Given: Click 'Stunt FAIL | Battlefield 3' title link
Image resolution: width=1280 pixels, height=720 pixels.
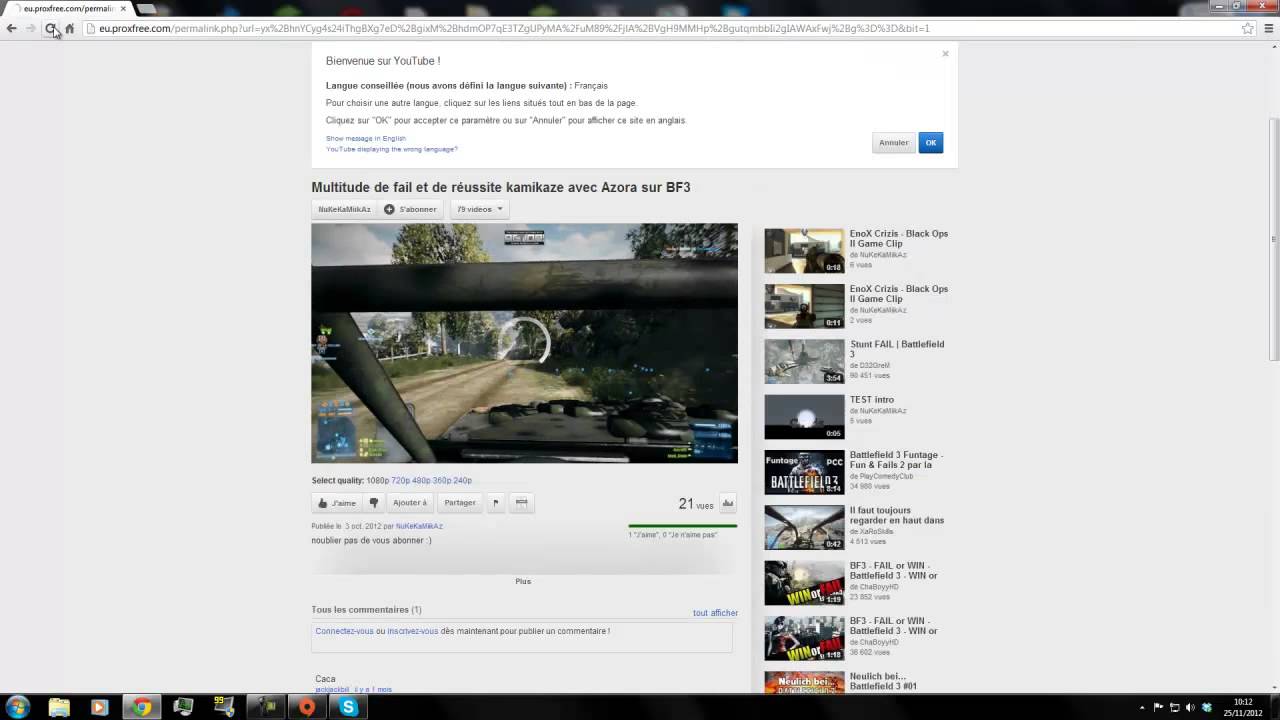Looking at the screenshot, I should coord(897,349).
